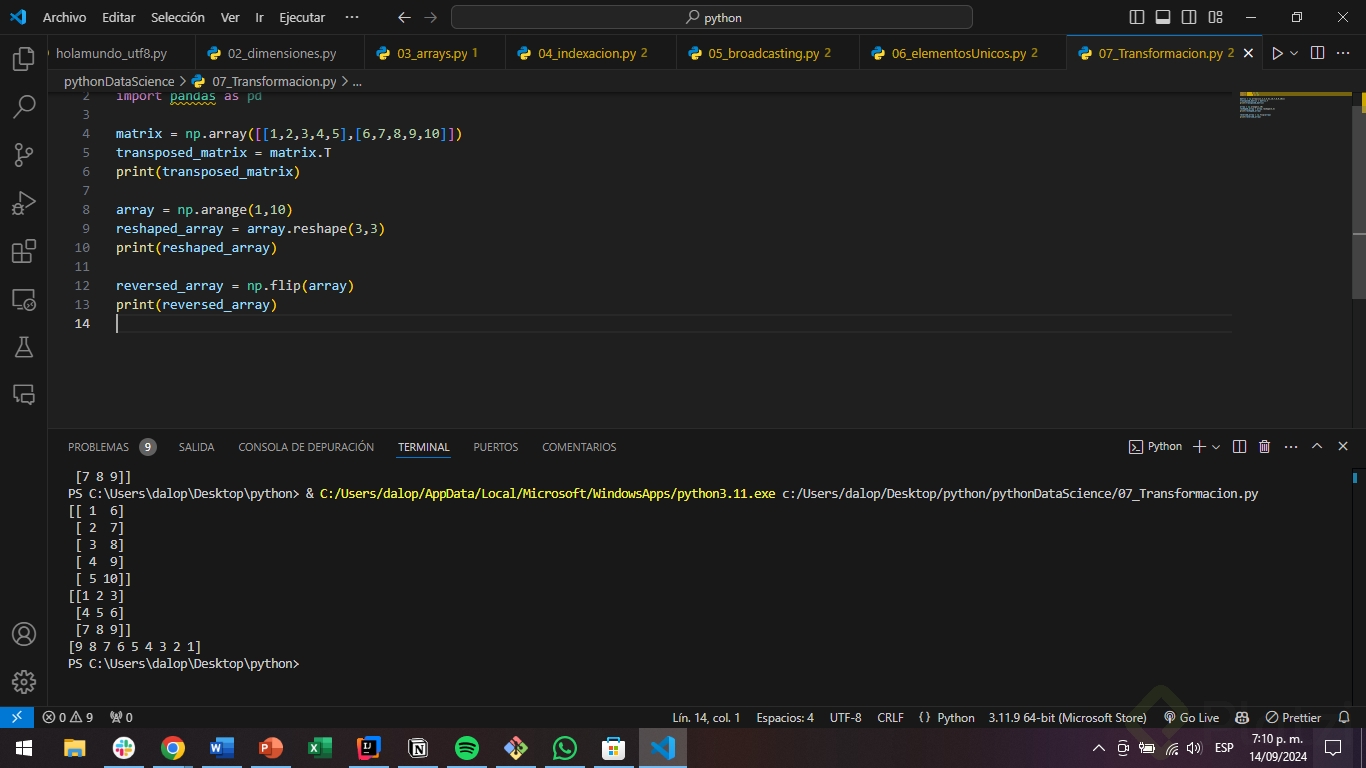The height and width of the screenshot is (768, 1366).
Task: Toggle the secondary sidebar layout button
Action: click(x=1189, y=17)
